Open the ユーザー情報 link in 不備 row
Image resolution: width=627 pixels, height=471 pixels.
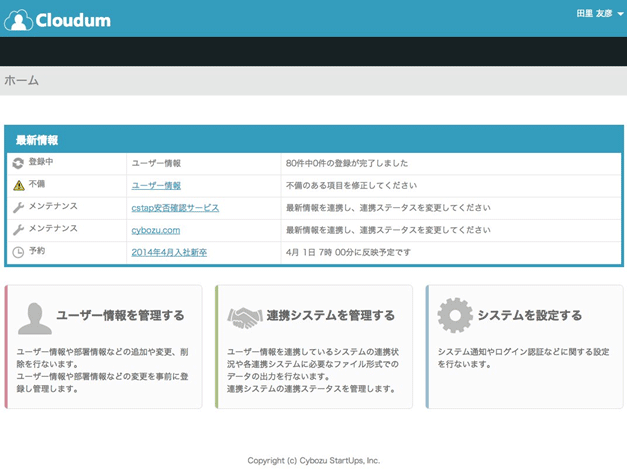(x=156, y=185)
